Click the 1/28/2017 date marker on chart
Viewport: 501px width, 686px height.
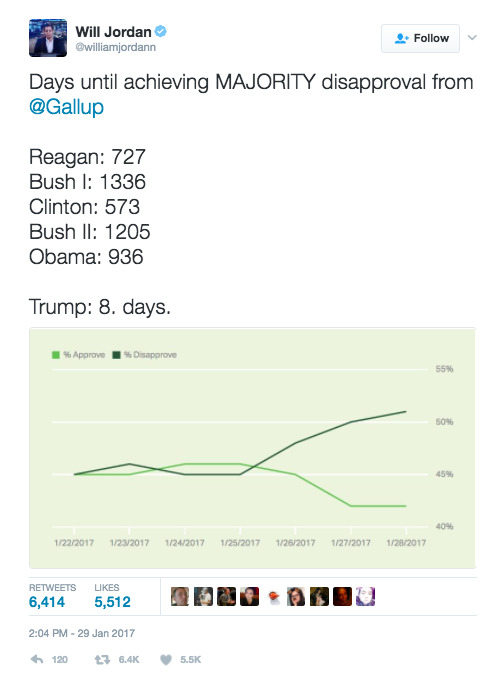point(406,542)
